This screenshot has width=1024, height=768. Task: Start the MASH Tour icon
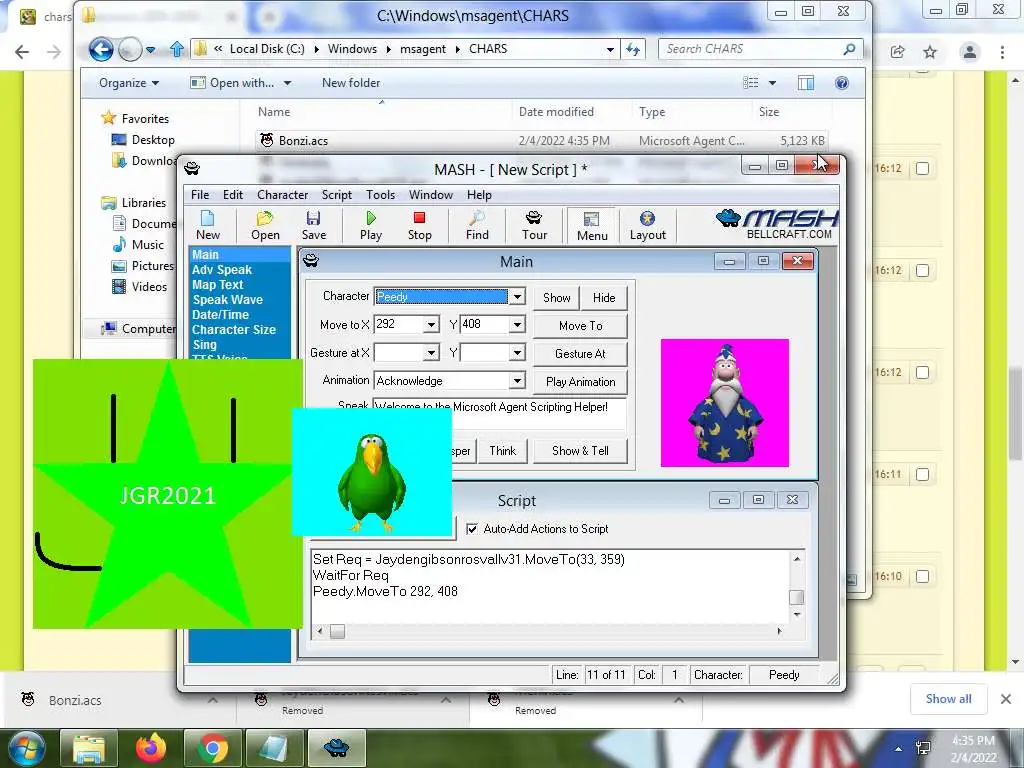(x=534, y=225)
